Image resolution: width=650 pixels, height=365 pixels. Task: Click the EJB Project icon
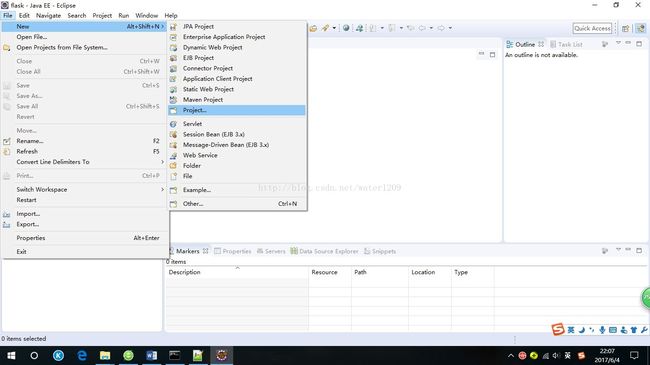point(174,58)
